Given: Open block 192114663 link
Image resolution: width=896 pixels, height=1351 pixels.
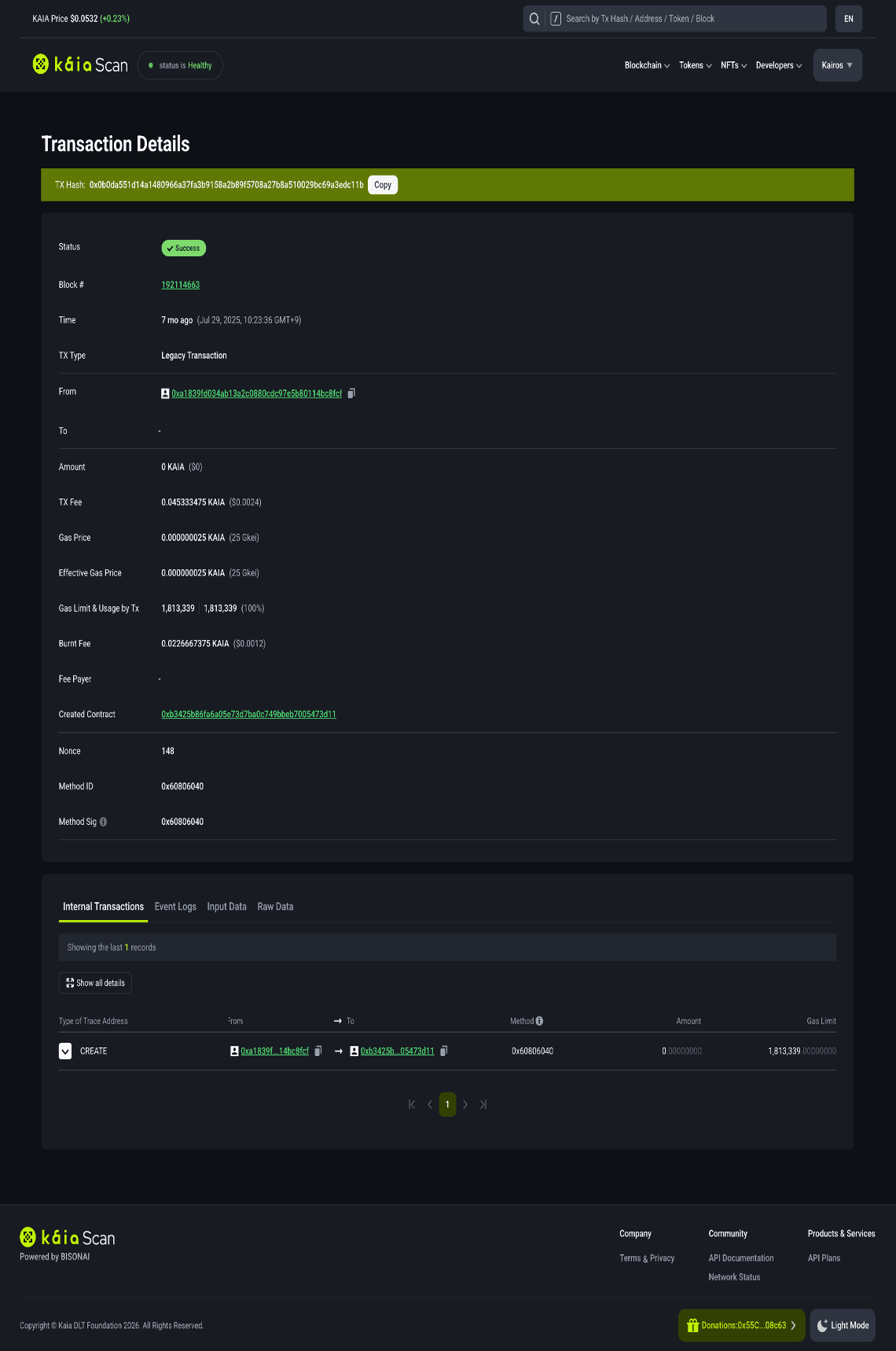Looking at the screenshot, I should [181, 285].
